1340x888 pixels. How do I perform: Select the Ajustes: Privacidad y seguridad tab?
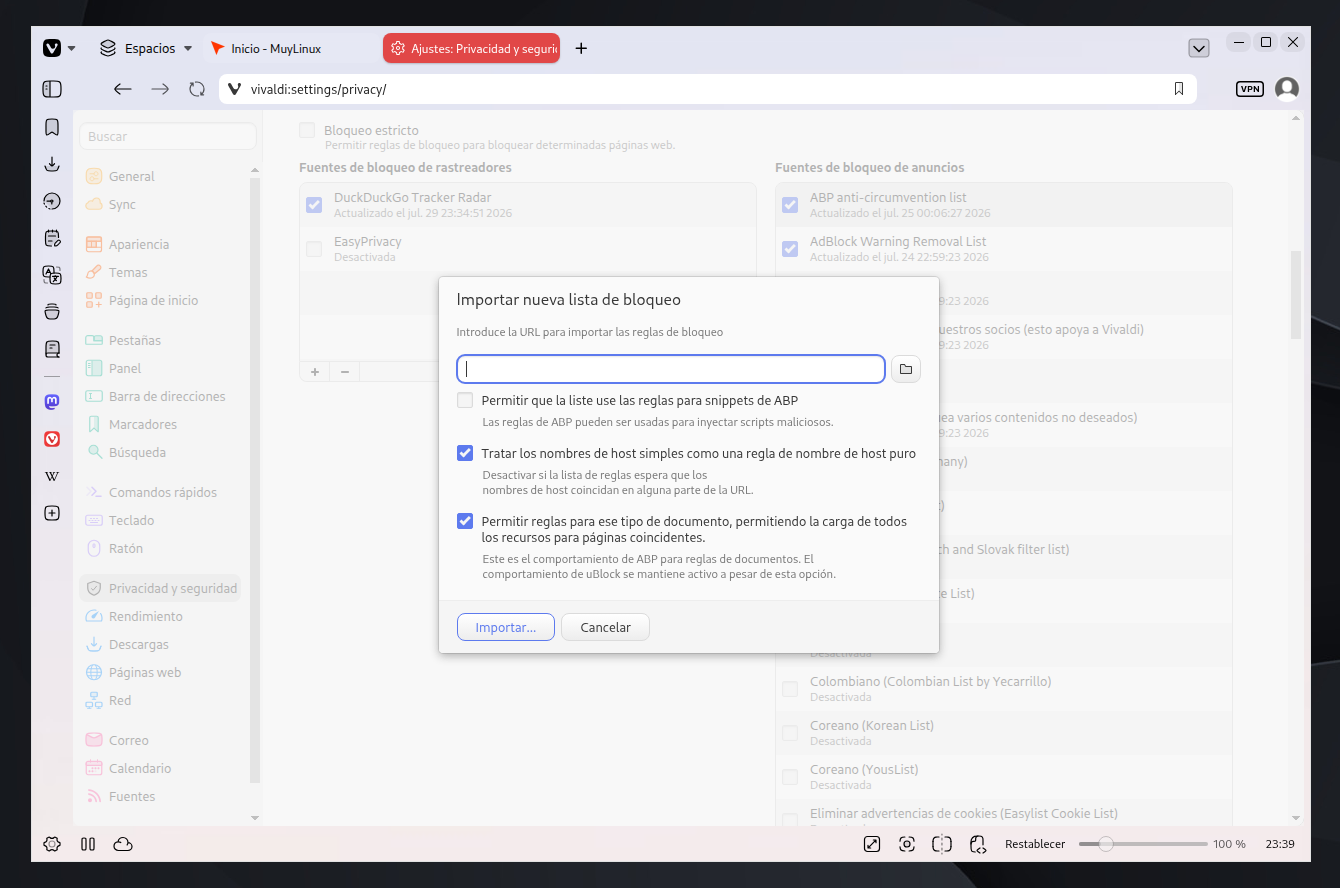click(x=471, y=48)
